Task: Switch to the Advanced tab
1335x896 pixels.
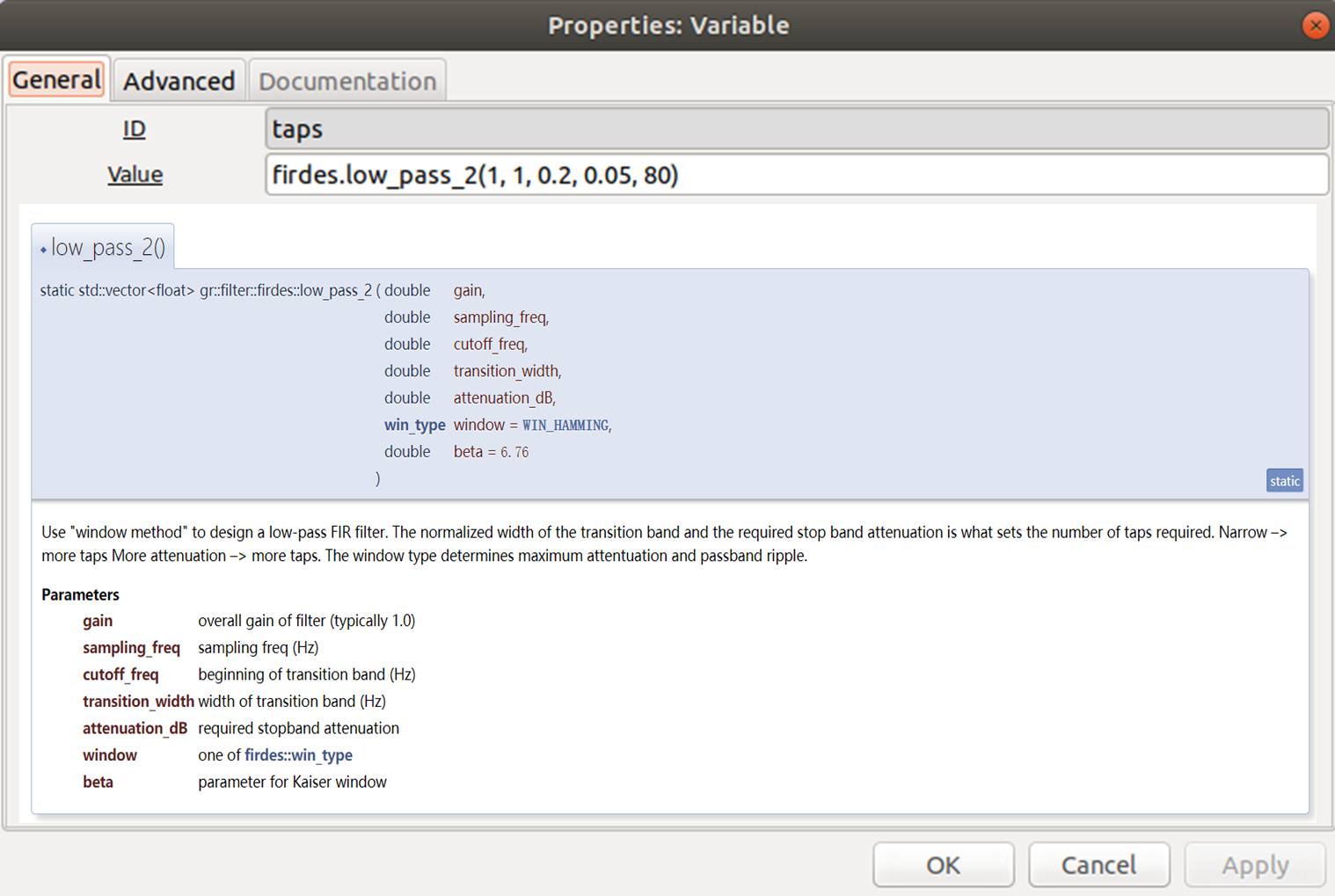Action: pyautogui.click(x=179, y=81)
